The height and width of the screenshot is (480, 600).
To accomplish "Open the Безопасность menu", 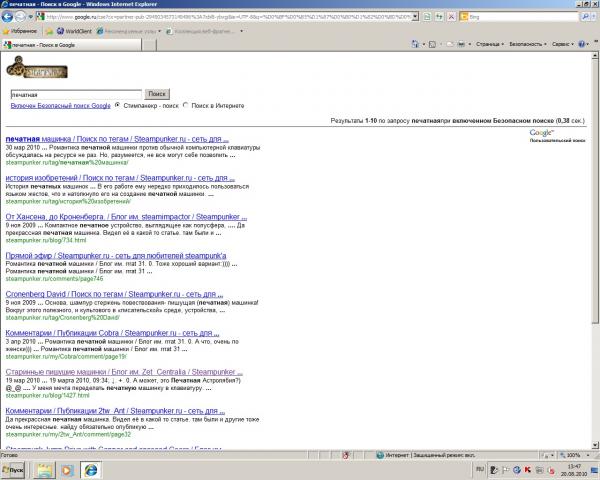I will pyautogui.click(x=528, y=44).
